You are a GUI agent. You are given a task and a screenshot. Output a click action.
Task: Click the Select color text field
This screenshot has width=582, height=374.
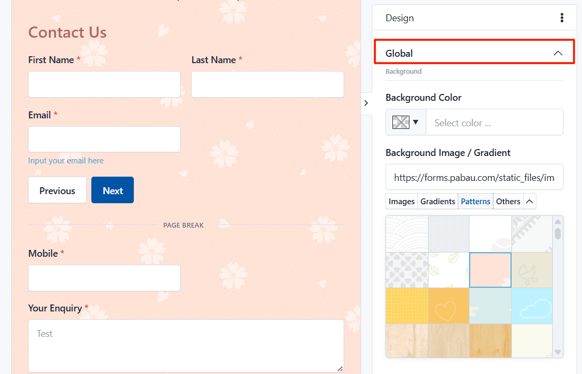(494, 122)
